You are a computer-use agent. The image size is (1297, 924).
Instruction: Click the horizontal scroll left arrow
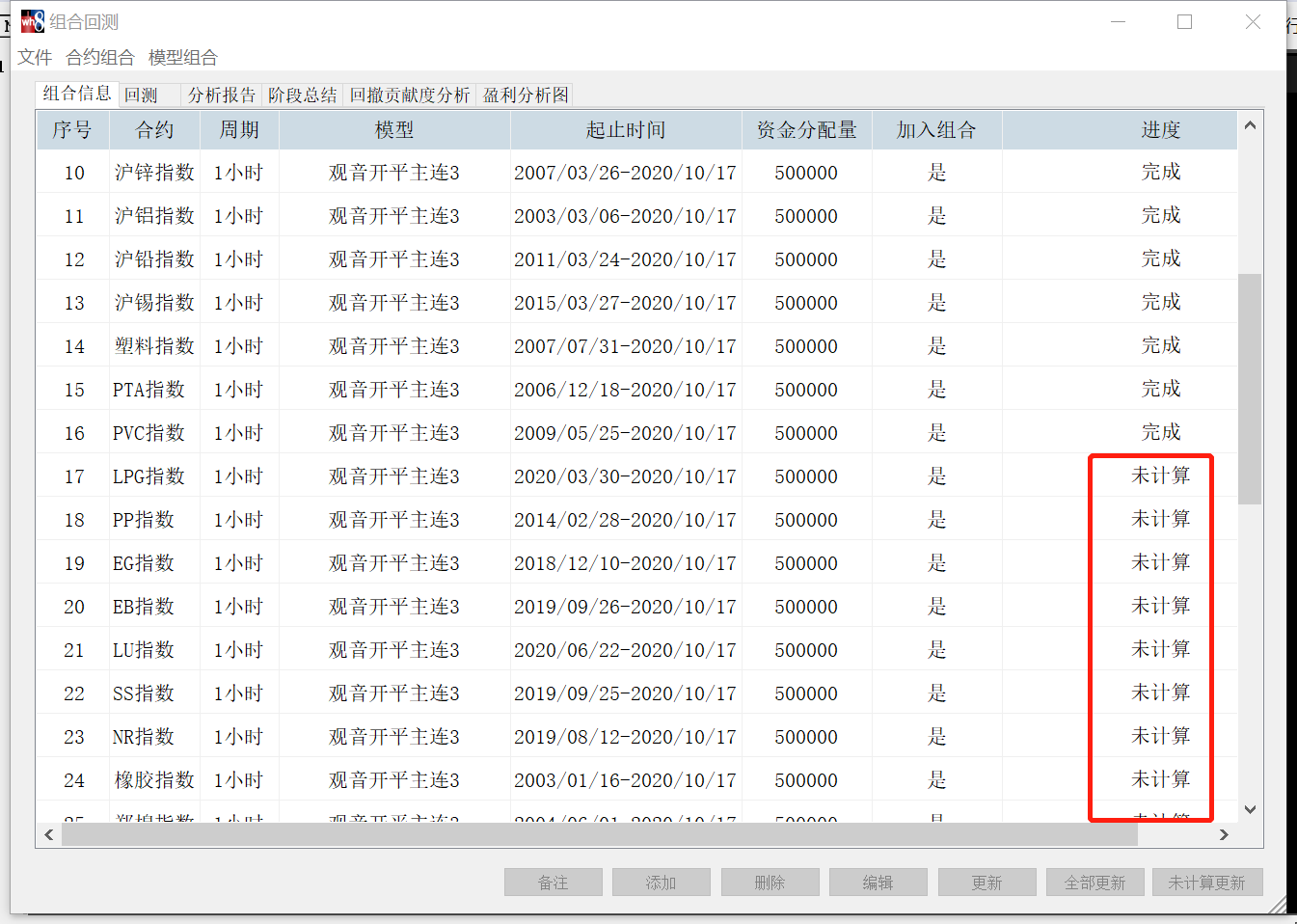49,834
